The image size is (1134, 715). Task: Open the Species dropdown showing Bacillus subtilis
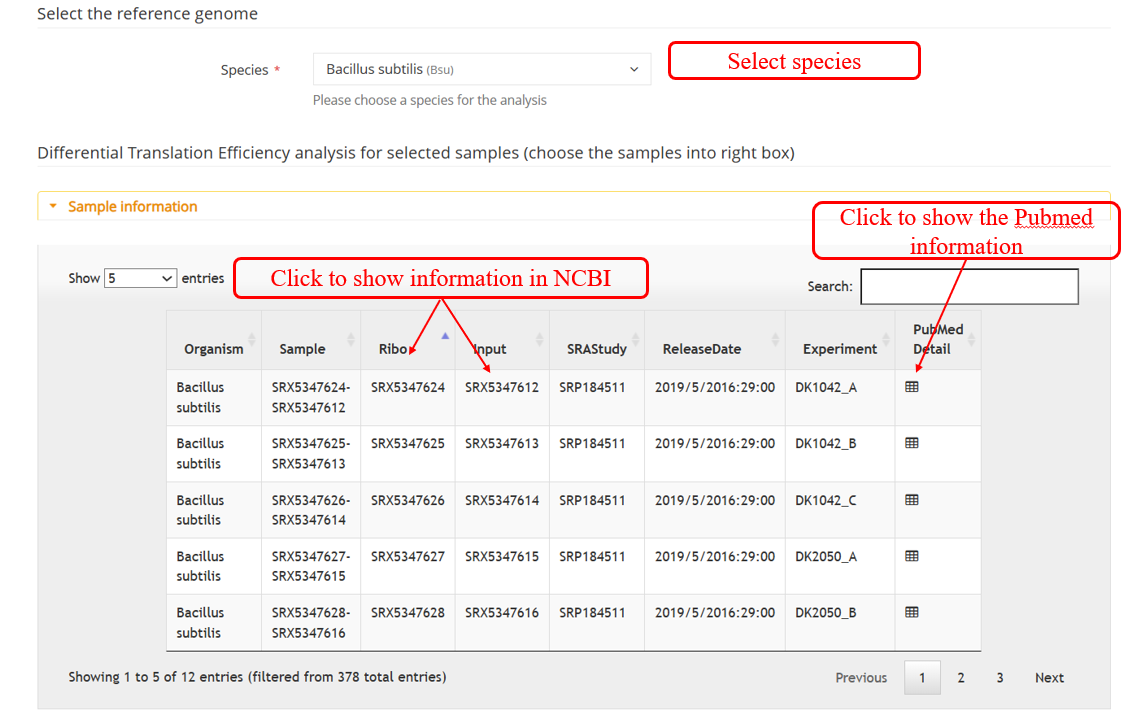[481, 69]
